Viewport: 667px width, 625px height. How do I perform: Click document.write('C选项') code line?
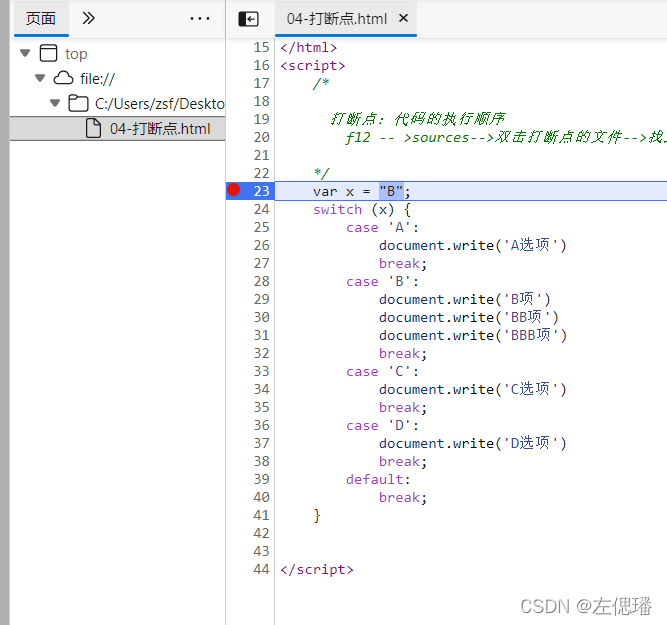pyautogui.click(x=473, y=389)
